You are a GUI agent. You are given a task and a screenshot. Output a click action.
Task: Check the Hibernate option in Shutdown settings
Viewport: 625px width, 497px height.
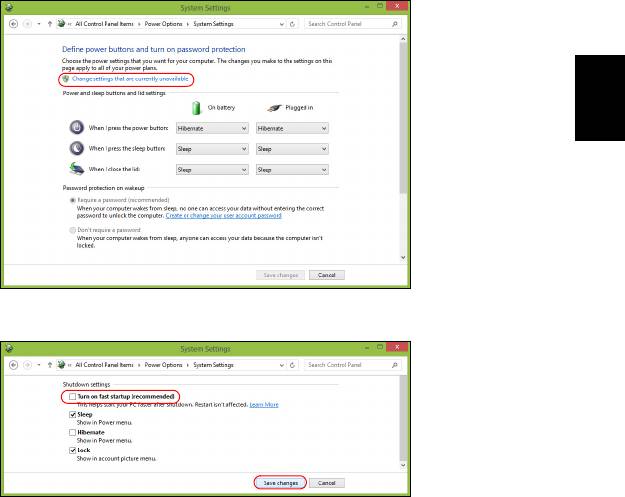(73, 432)
